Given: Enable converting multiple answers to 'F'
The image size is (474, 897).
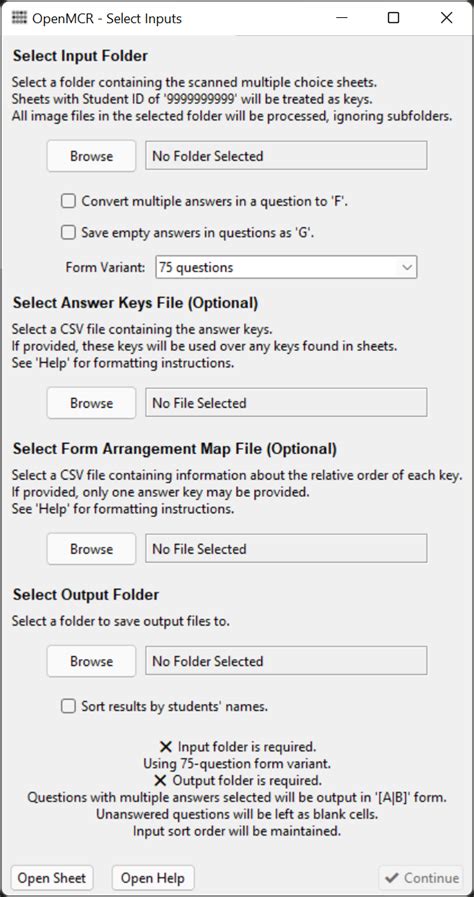Looking at the screenshot, I should [x=69, y=201].
